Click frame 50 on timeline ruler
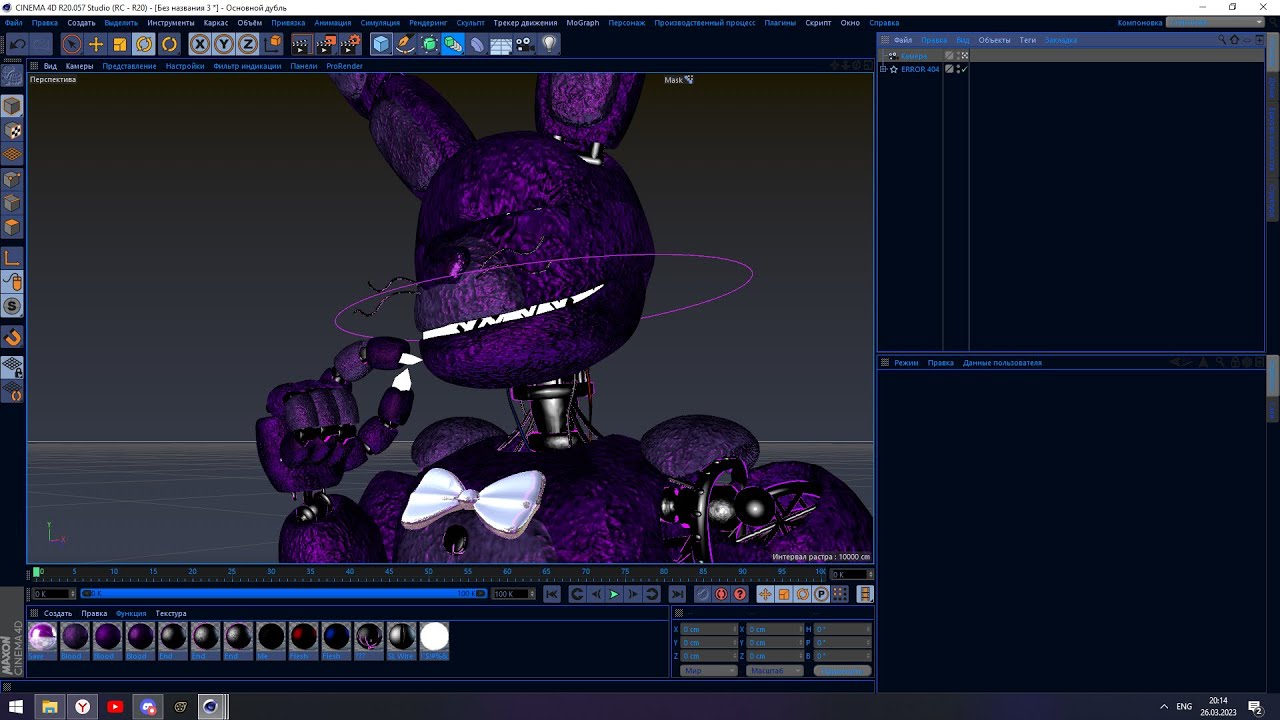The height and width of the screenshot is (720, 1280). tap(429, 572)
